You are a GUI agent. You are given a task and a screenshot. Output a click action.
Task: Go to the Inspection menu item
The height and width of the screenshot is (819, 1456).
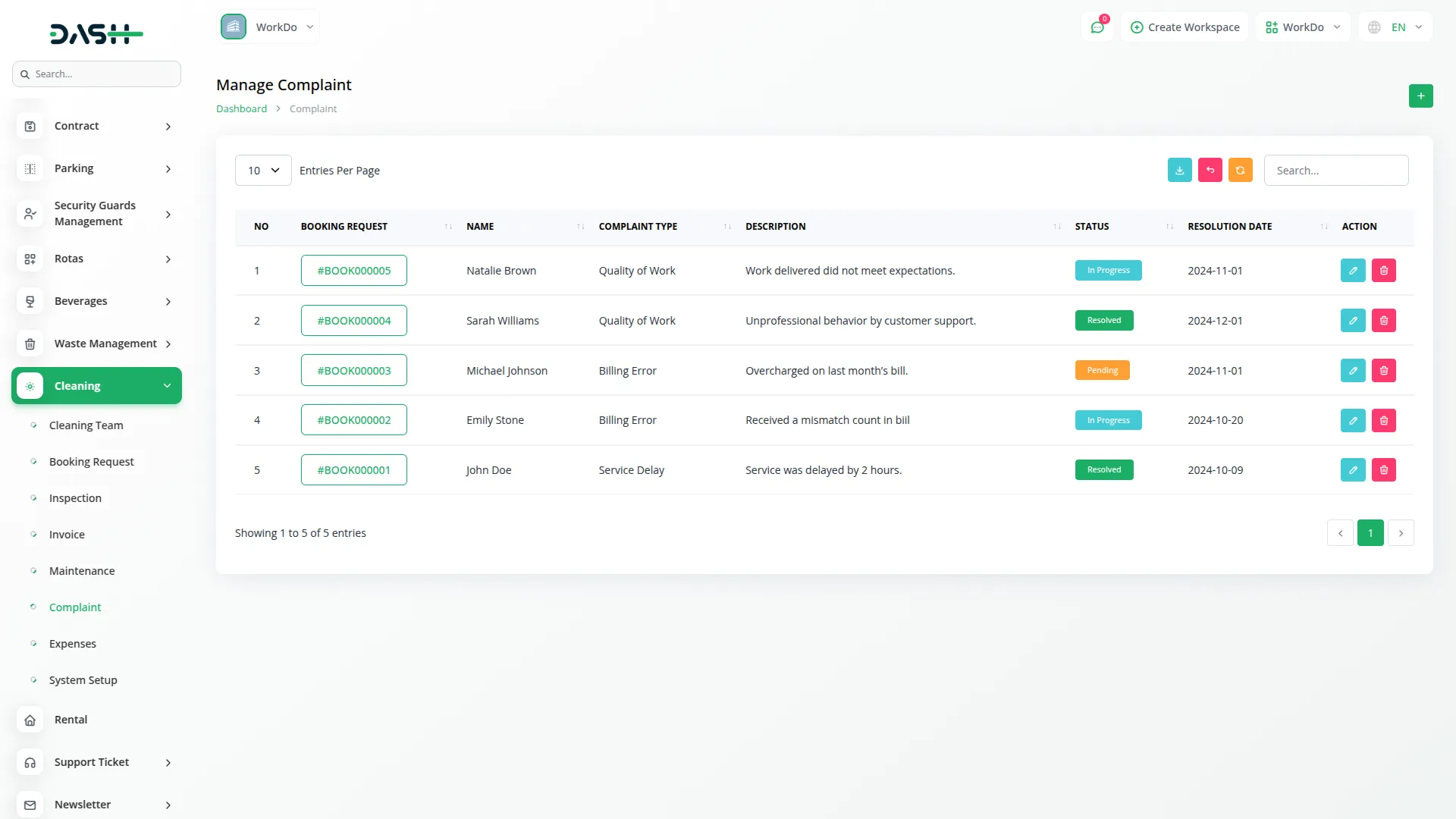(75, 498)
